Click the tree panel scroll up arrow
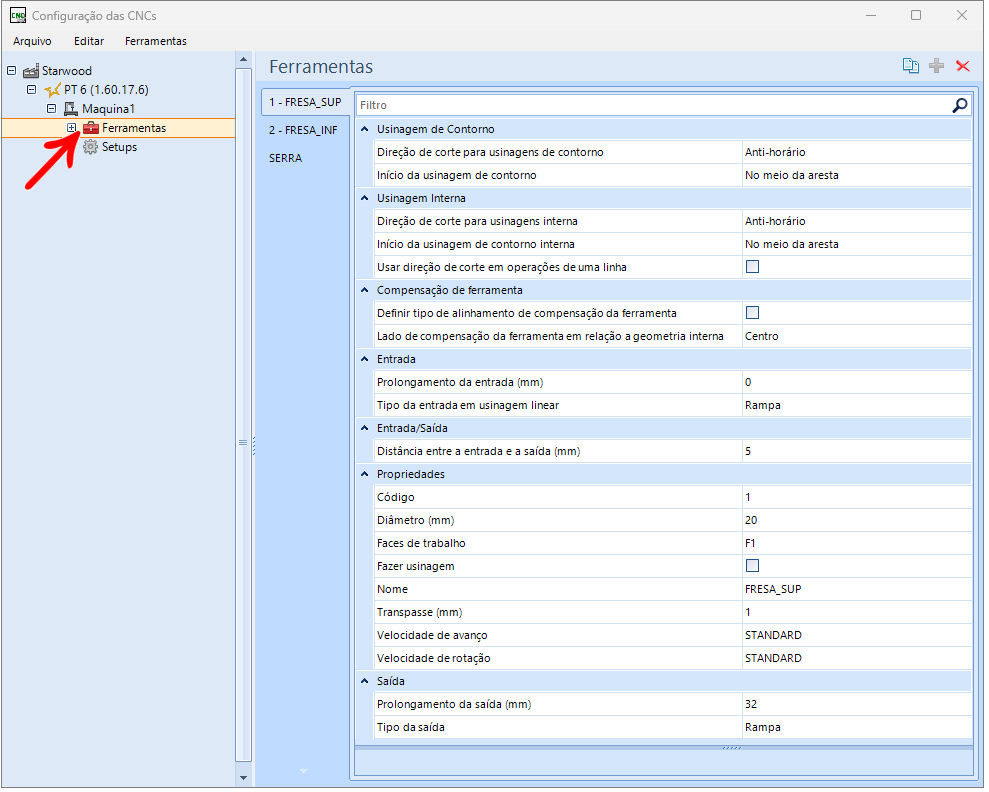The width and height of the screenshot is (989, 792). 245,60
